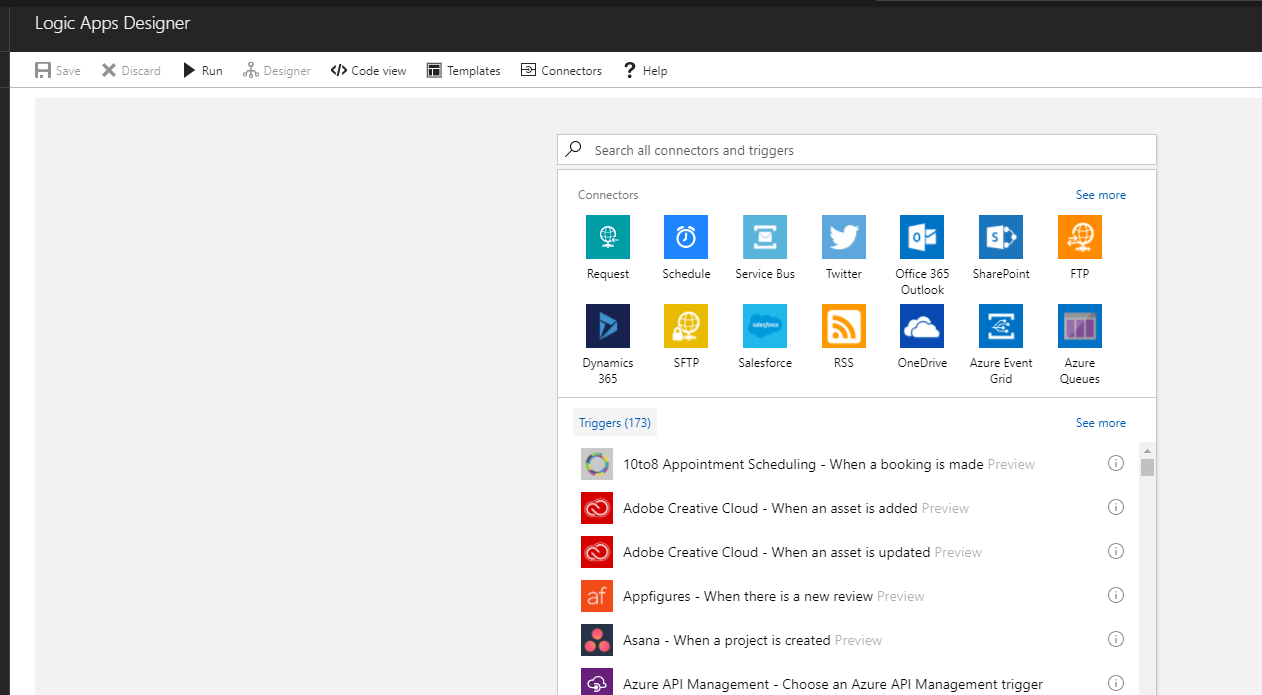Screen dimensions: 1262x695
Task: Choose the Salesforce connector icon
Action: [x=765, y=326]
